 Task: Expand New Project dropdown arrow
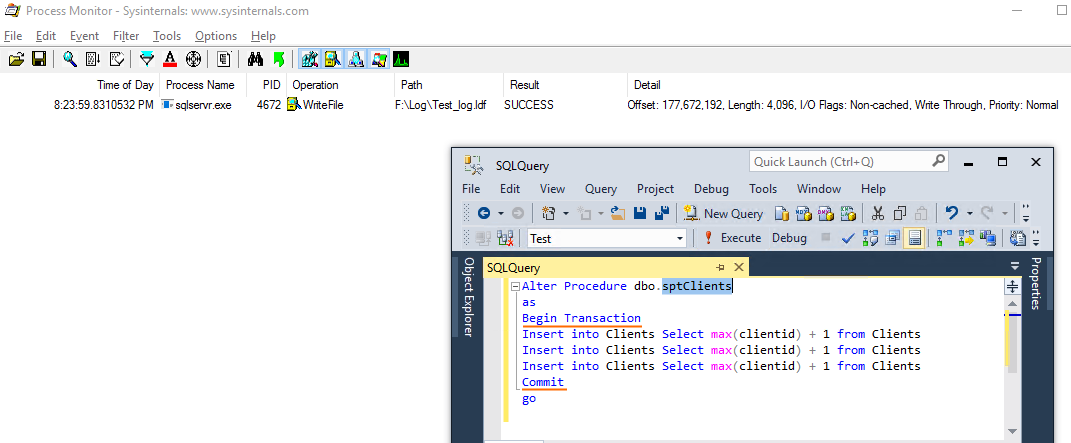point(565,214)
